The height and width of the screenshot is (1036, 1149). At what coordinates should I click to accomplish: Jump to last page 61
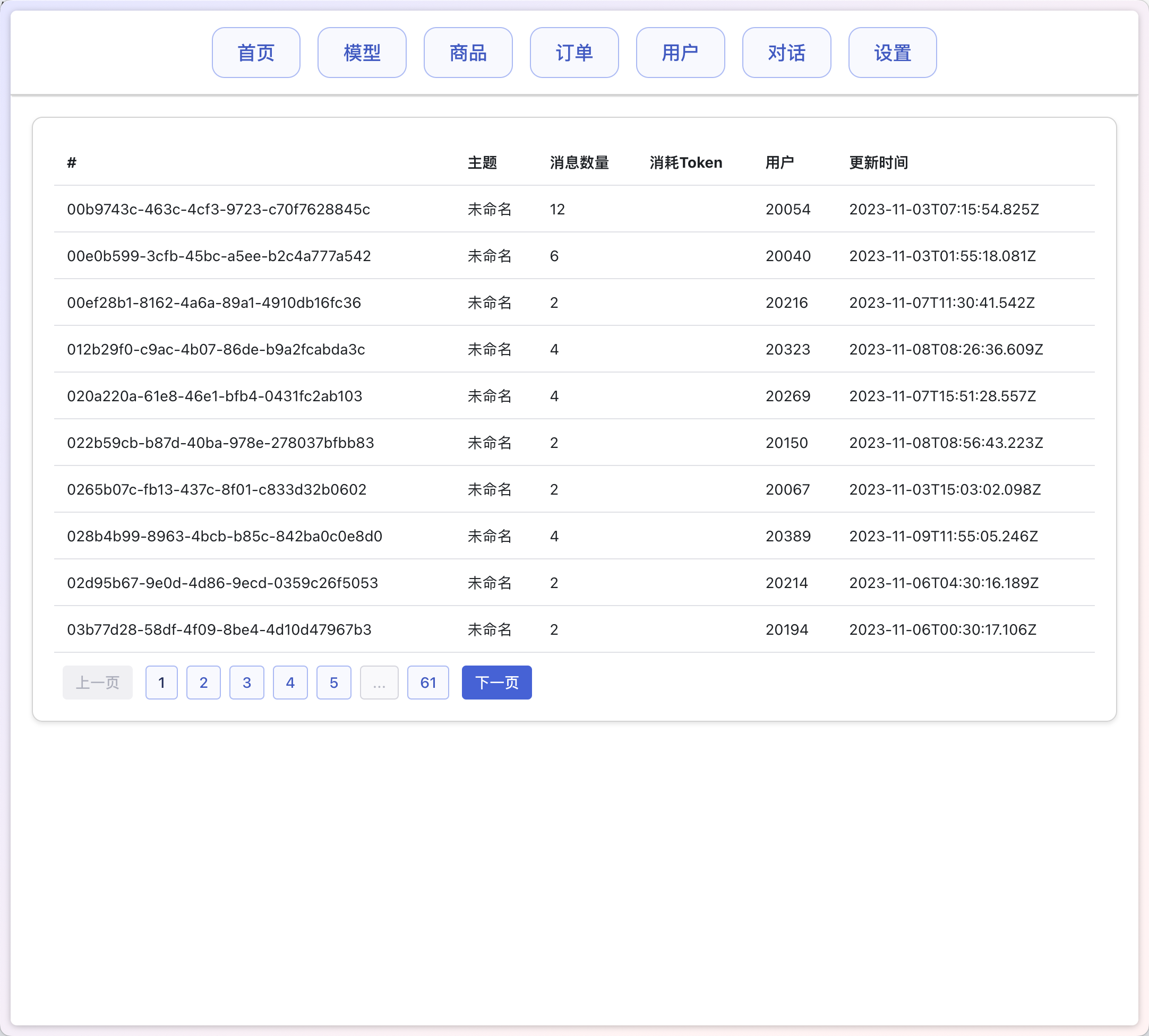[427, 682]
